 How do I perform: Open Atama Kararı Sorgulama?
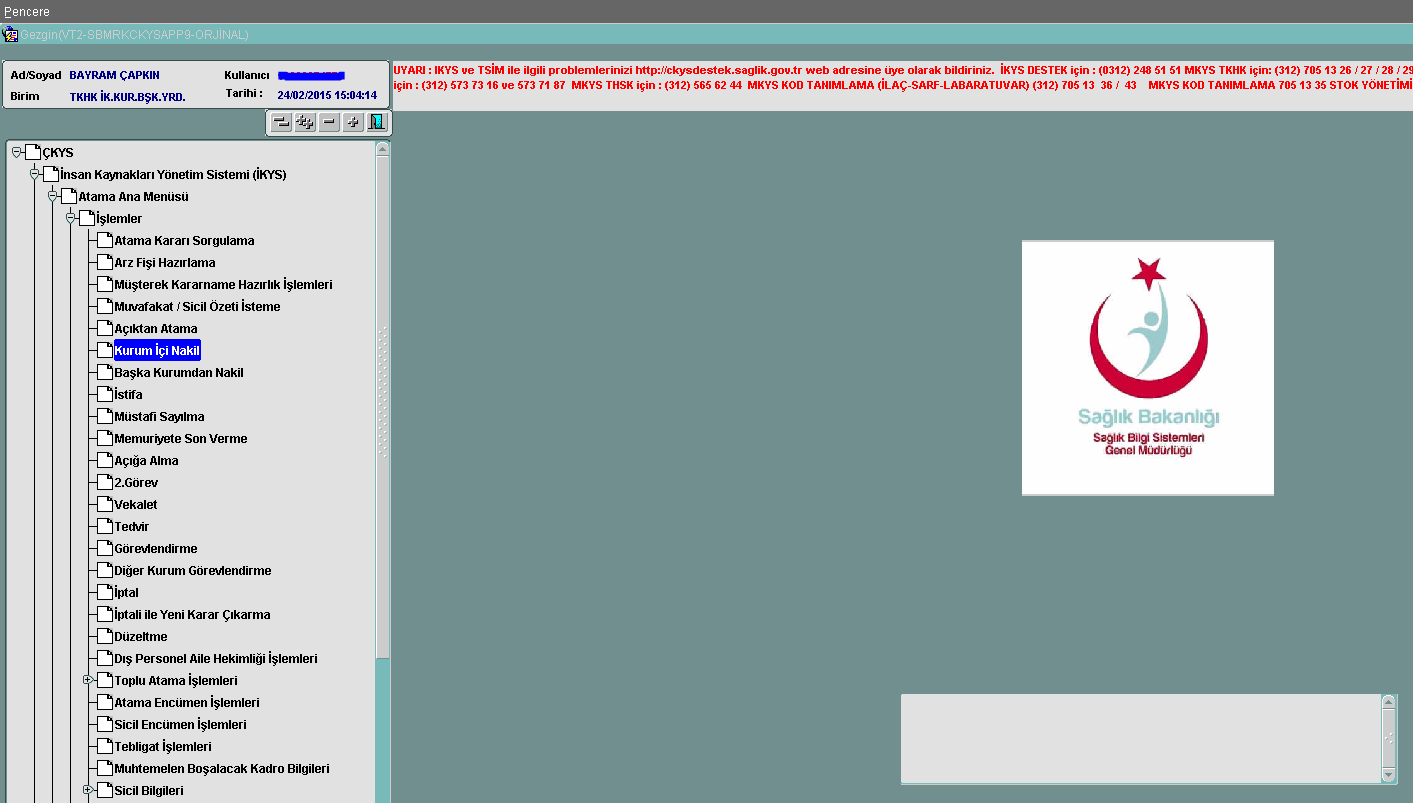pyautogui.click(x=184, y=241)
